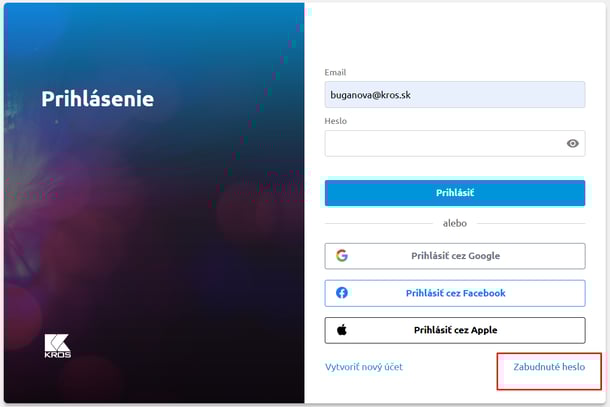Open the Zabudnuté heslo link
The width and height of the screenshot is (610, 407).
tap(549, 367)
